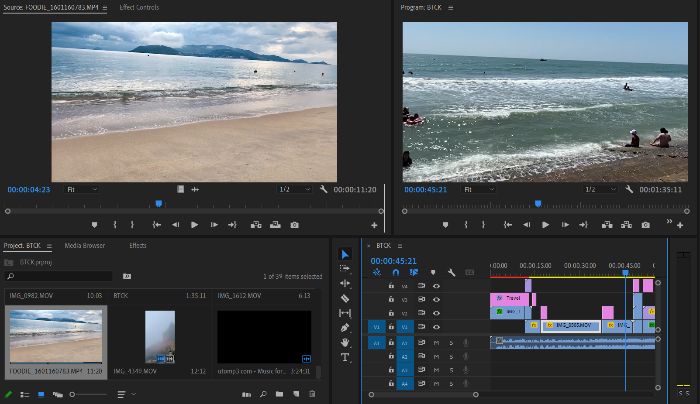Add marker on the timeline panel
The image size is (700, 404).
(x=433, y=272)
